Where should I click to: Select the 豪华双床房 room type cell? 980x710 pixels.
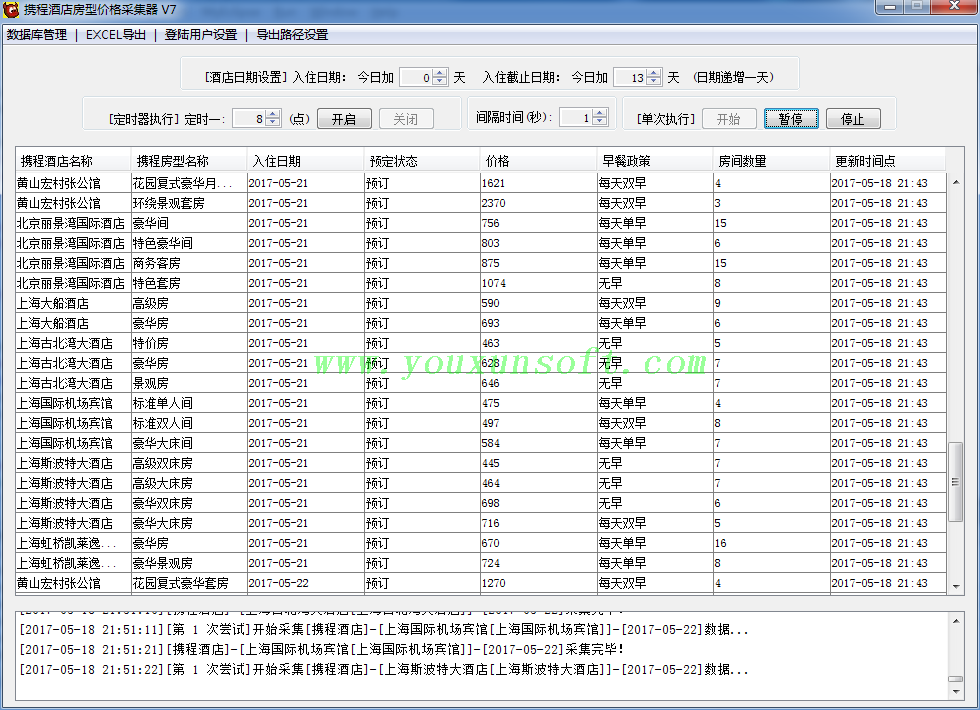click(189, 503)
